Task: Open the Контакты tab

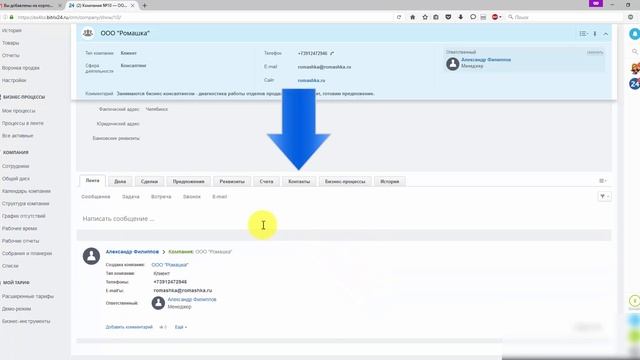Action: tap(299, 181)
